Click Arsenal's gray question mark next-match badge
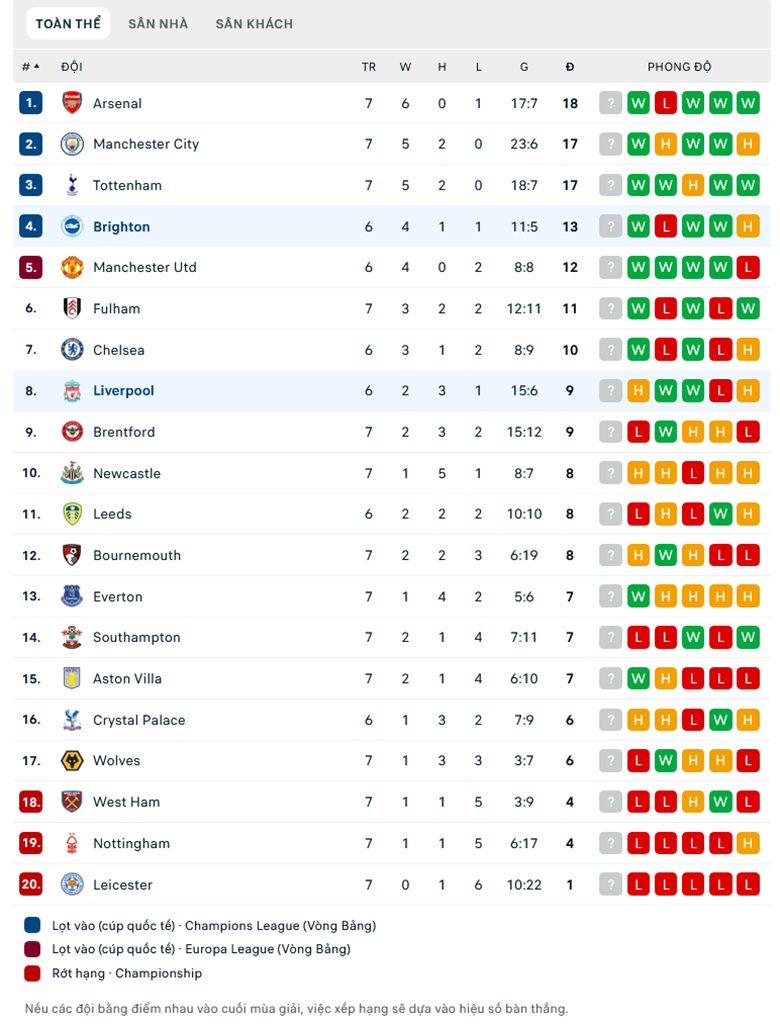This screenshot has height=1025, width=780. [x=611, y=103]
